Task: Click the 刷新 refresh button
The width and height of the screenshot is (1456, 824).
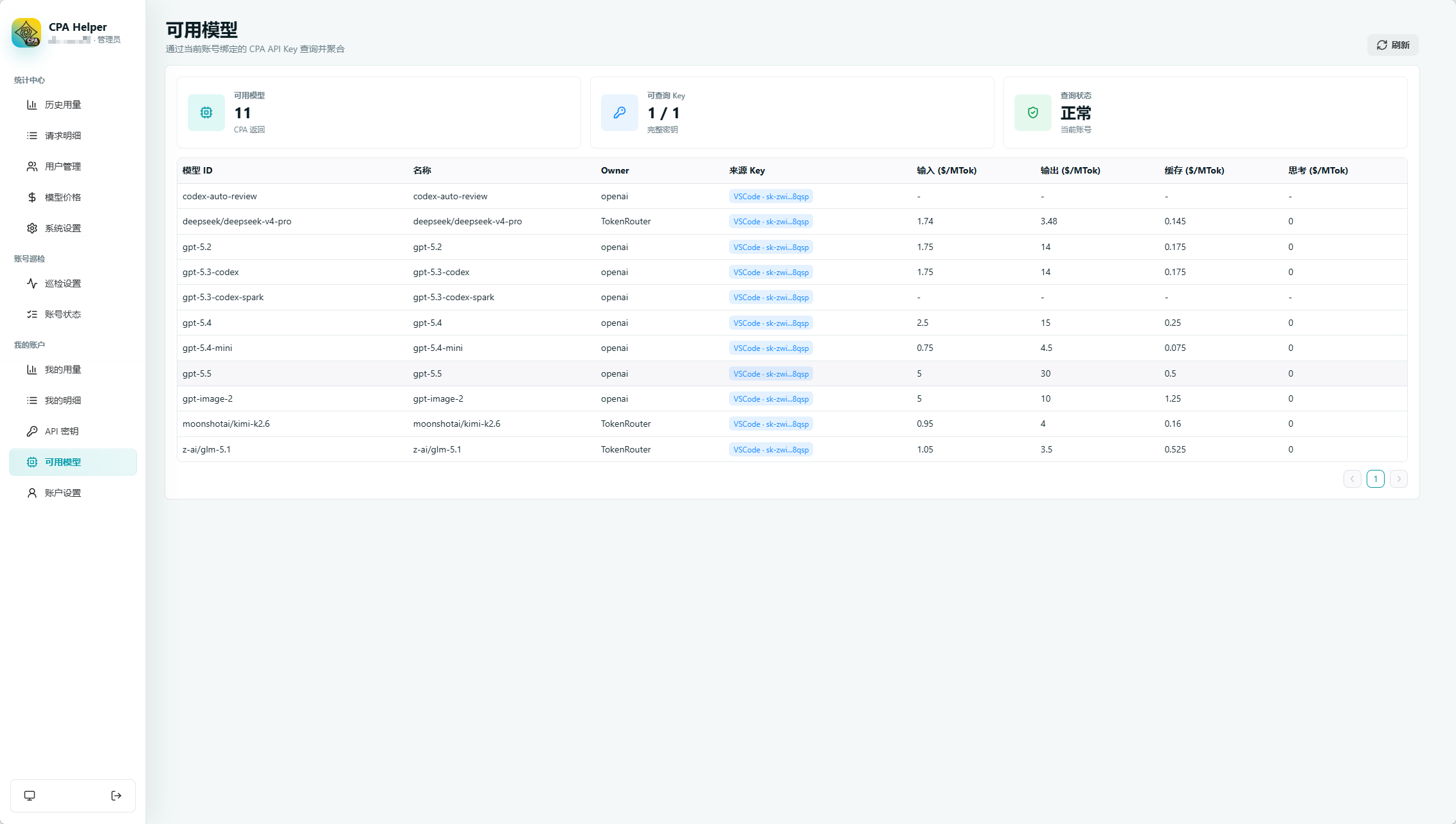Action: [1392, 45]
